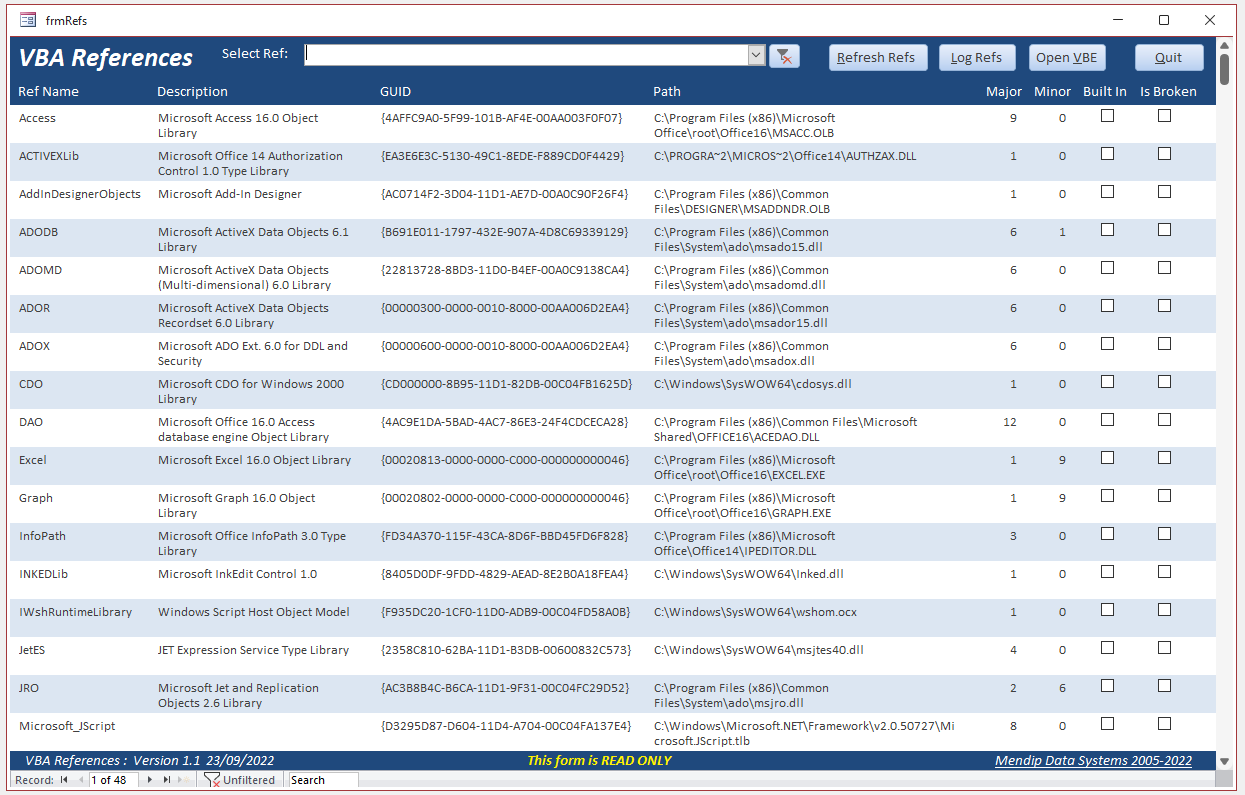
Task: Click the path C:\Windows\SysWOW64\cdosys.dll
Action: click(753, 384)
